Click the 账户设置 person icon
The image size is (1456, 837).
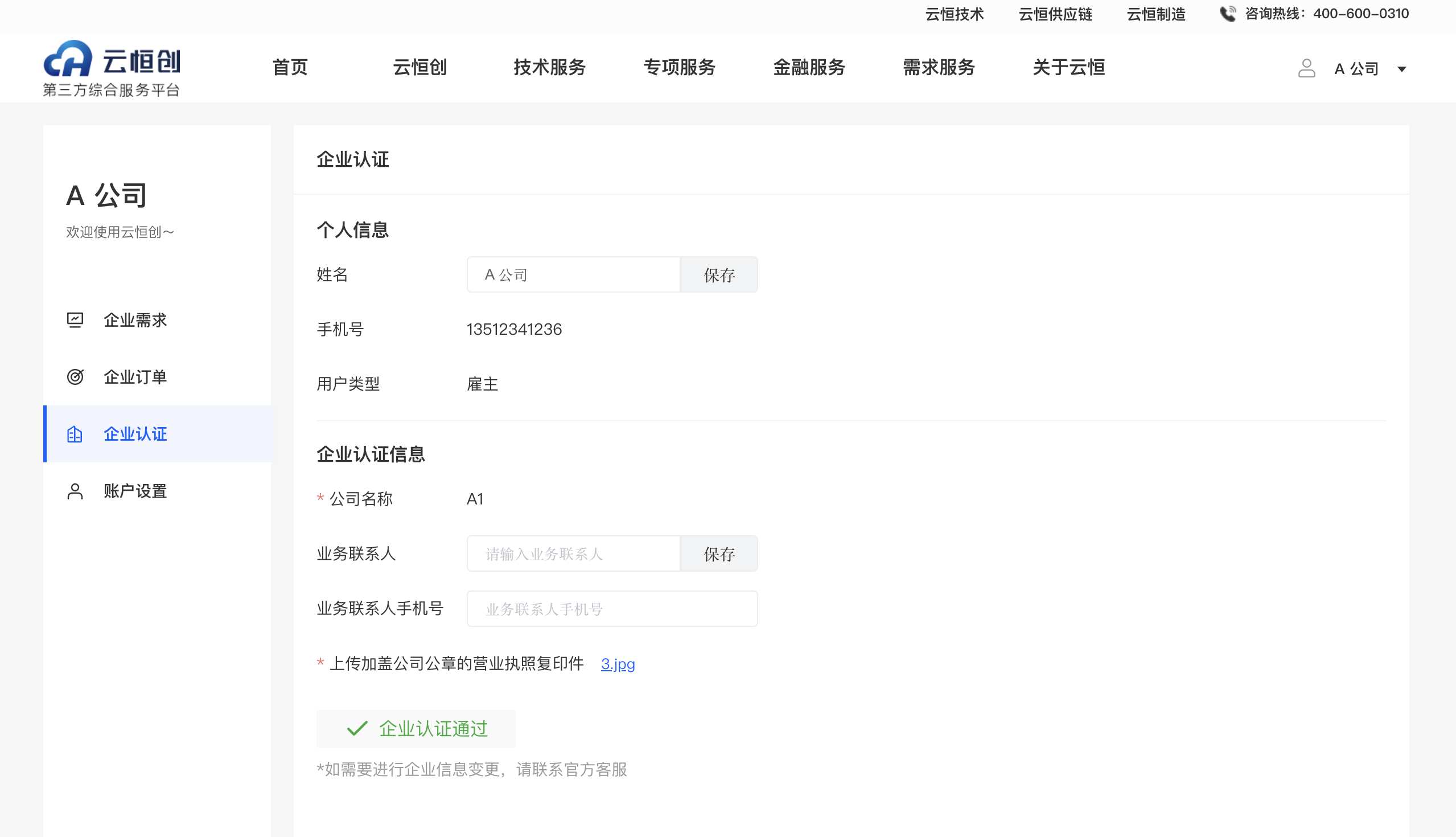point(75,491)
